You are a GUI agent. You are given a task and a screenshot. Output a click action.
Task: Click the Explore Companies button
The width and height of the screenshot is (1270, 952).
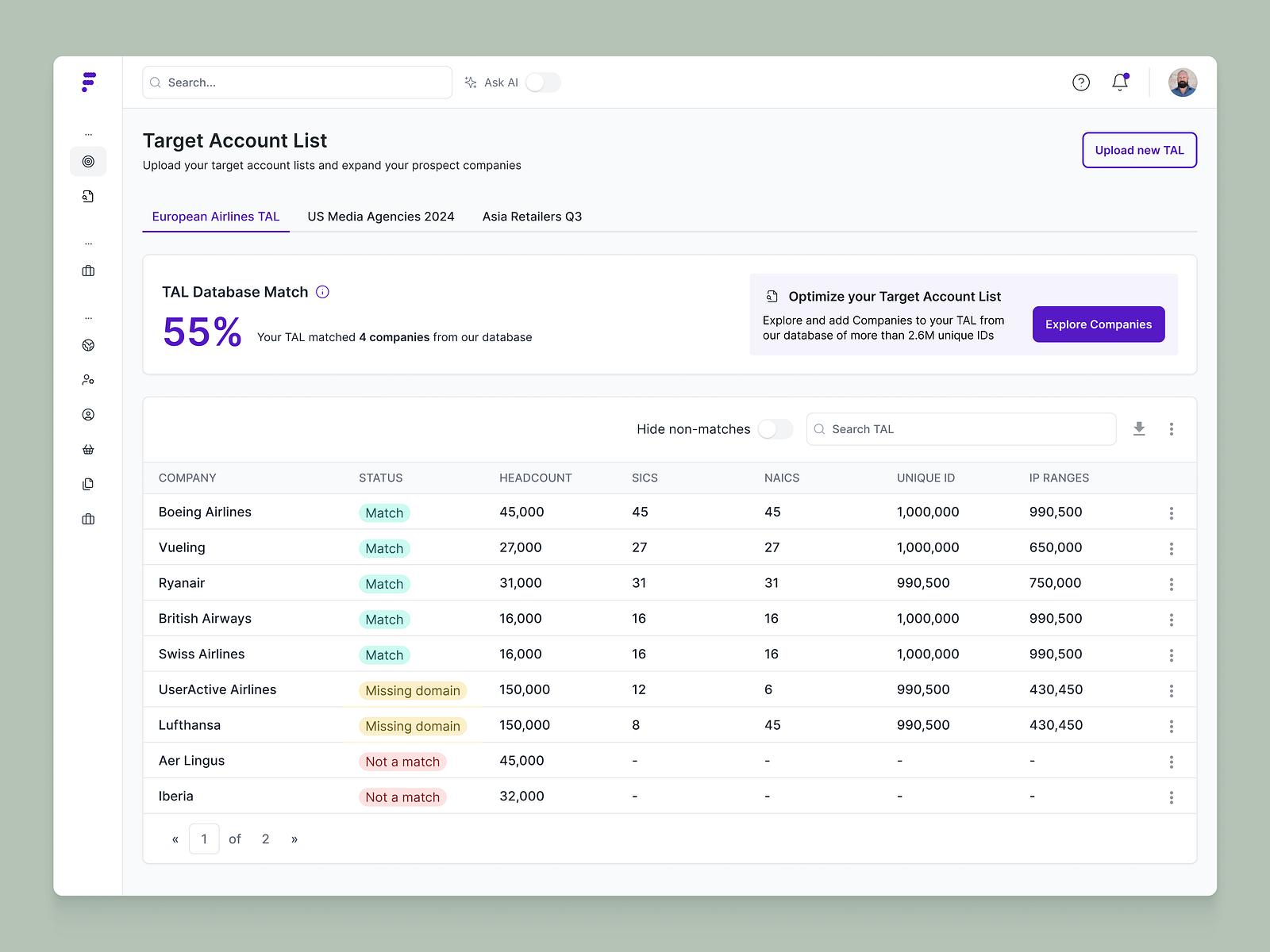point(1099,324)
